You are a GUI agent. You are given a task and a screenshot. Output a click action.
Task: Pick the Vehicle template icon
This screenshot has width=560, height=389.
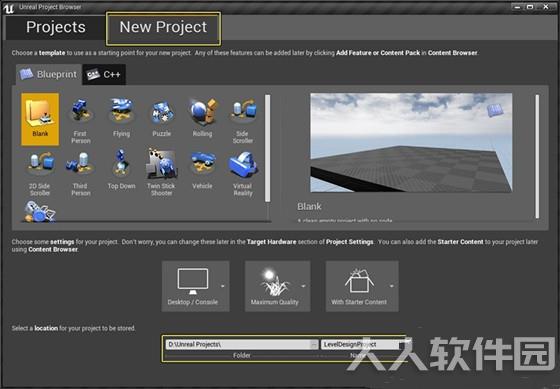pyautogui.click(x=202, y=169)
